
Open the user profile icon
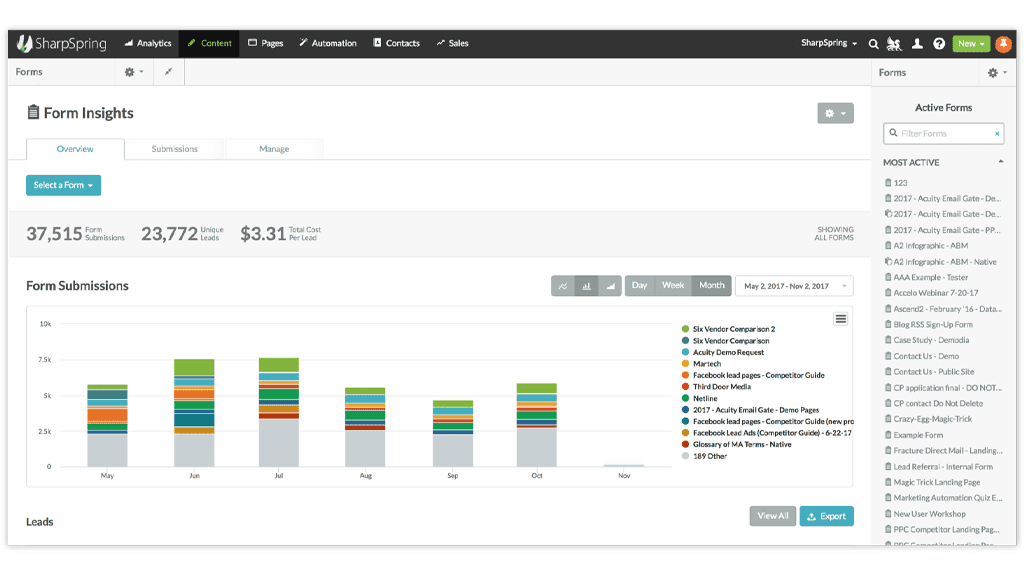coord(918,44)
